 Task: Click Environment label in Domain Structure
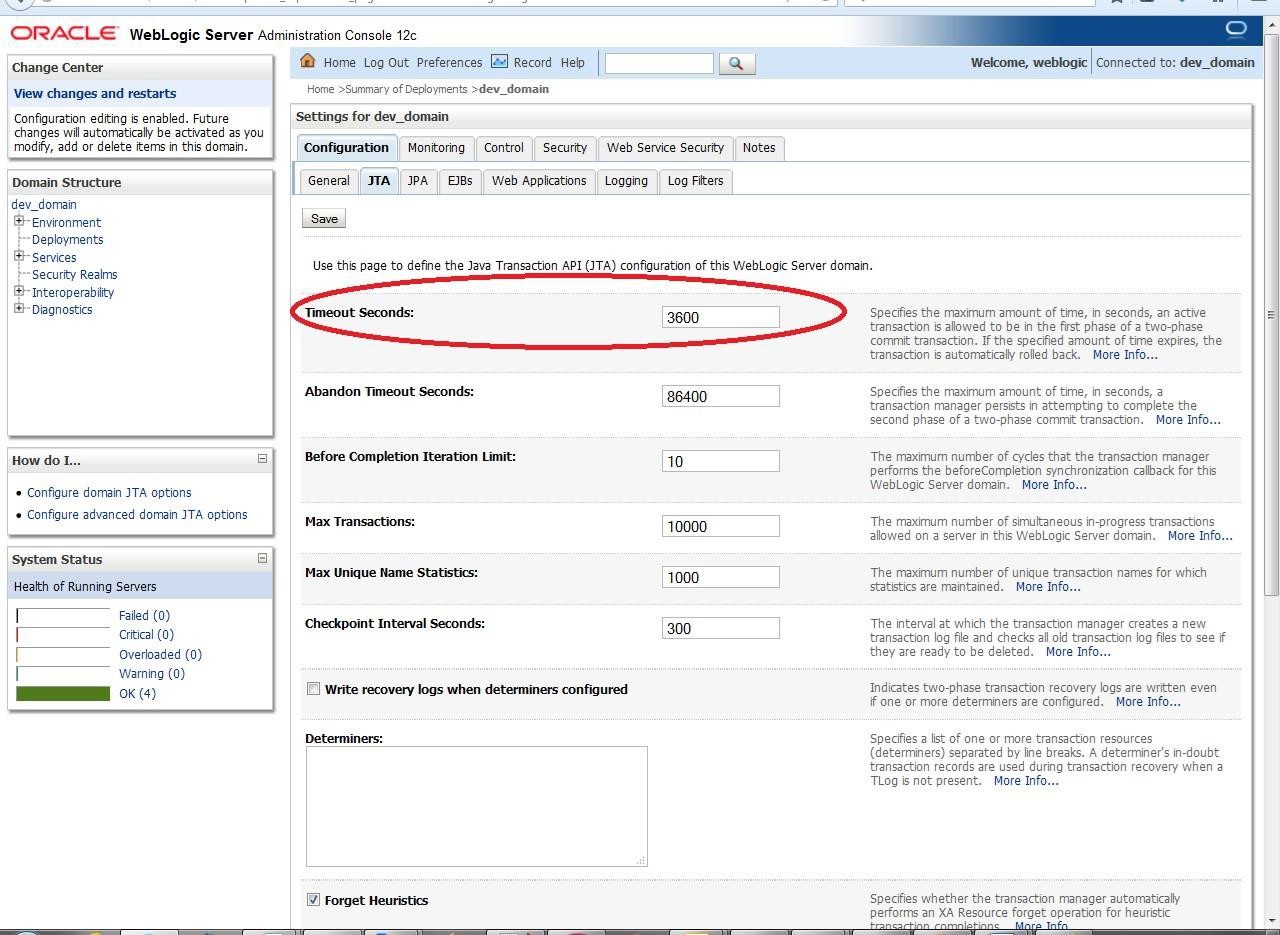click(x=66, y=222)
